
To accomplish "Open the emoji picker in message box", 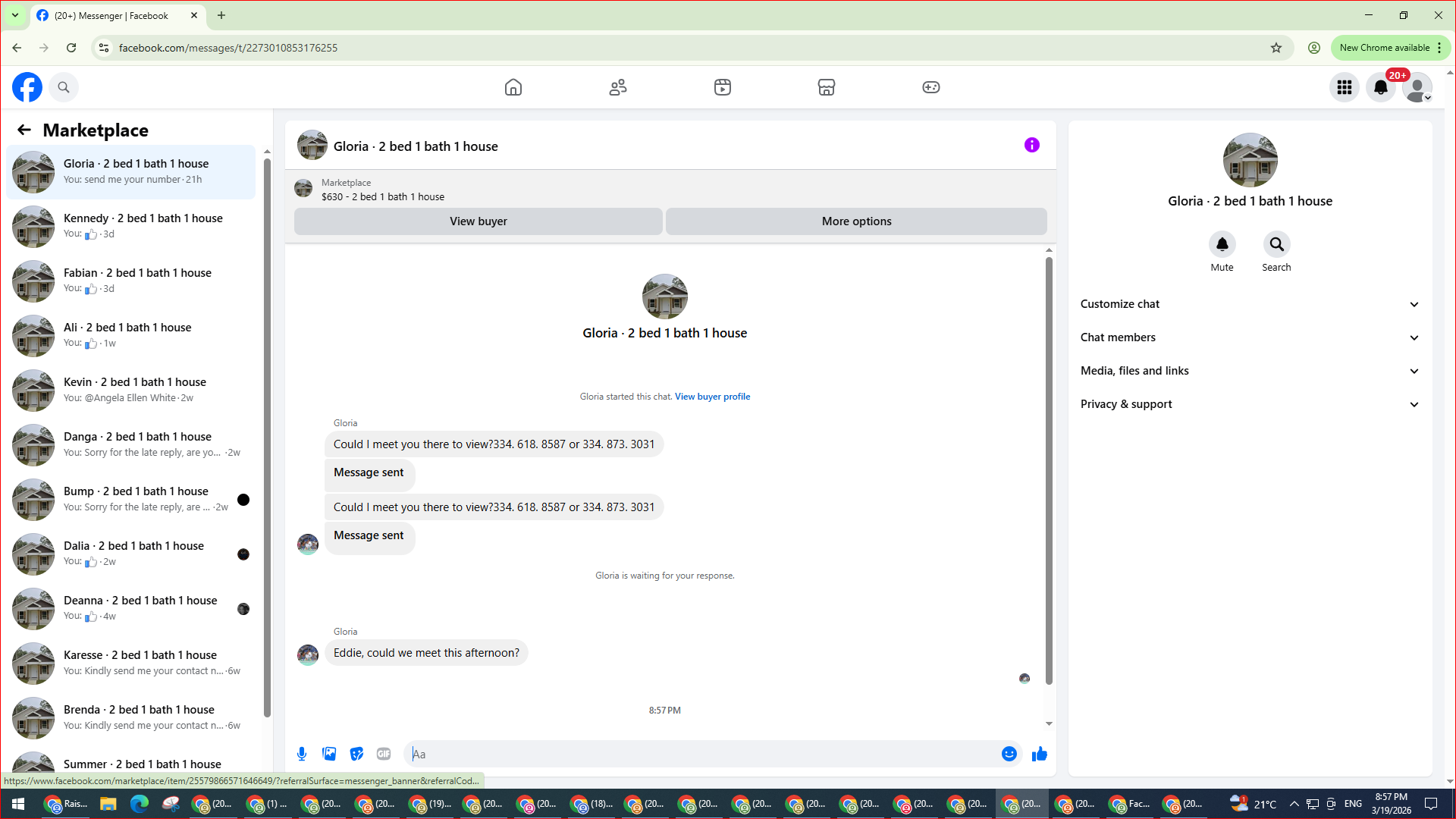I will [1009, 754].
